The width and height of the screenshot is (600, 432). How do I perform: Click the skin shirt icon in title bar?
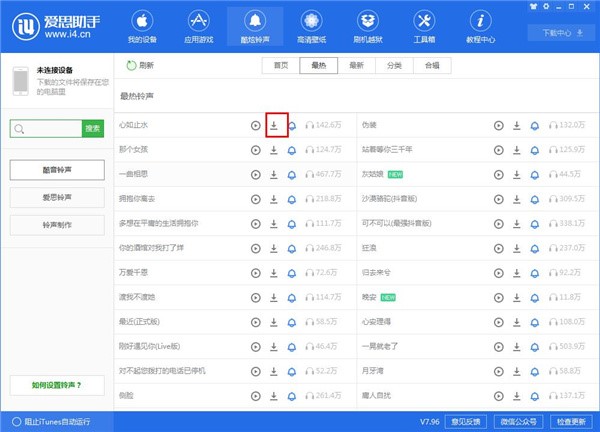(533, 6)
